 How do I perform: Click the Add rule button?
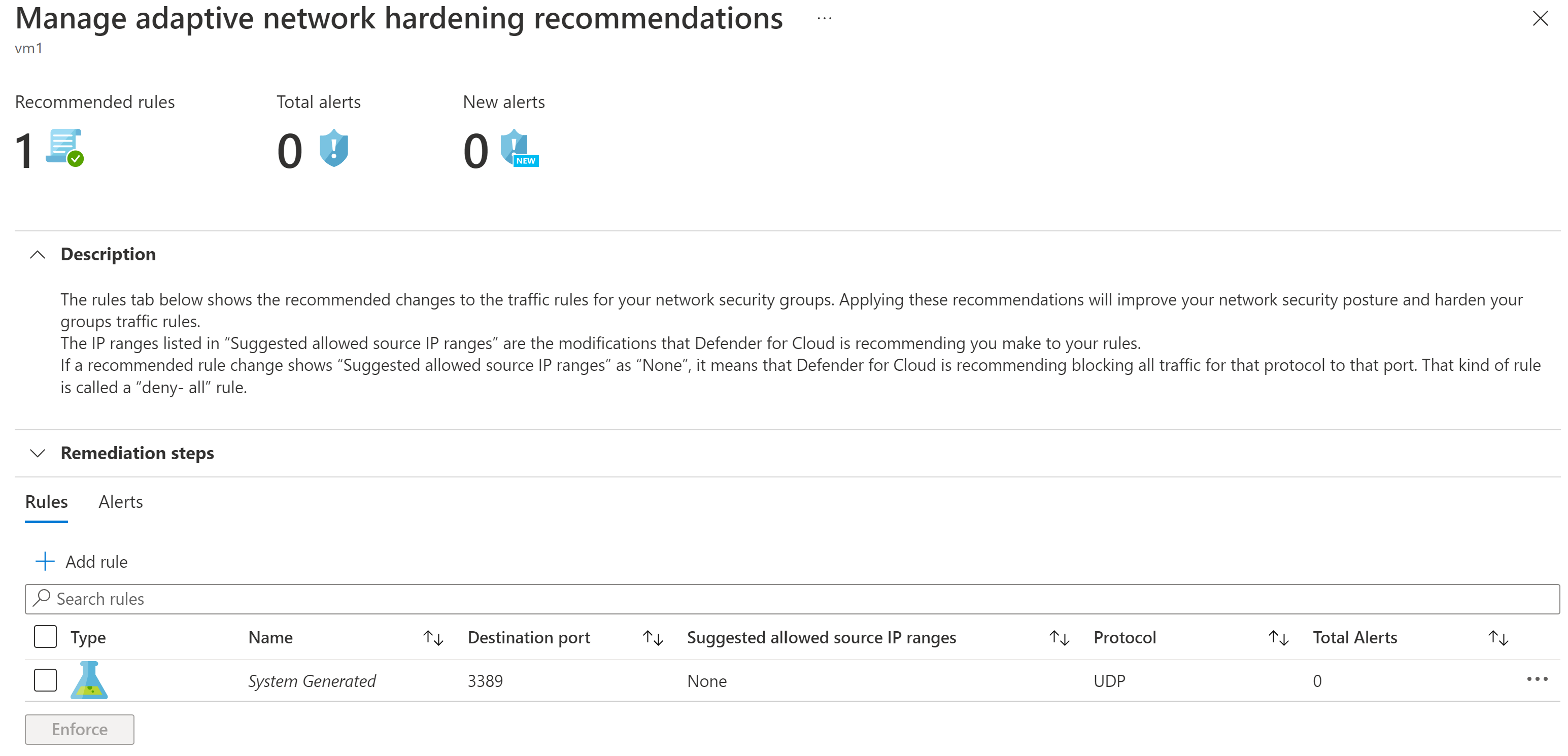coord(81,561)
